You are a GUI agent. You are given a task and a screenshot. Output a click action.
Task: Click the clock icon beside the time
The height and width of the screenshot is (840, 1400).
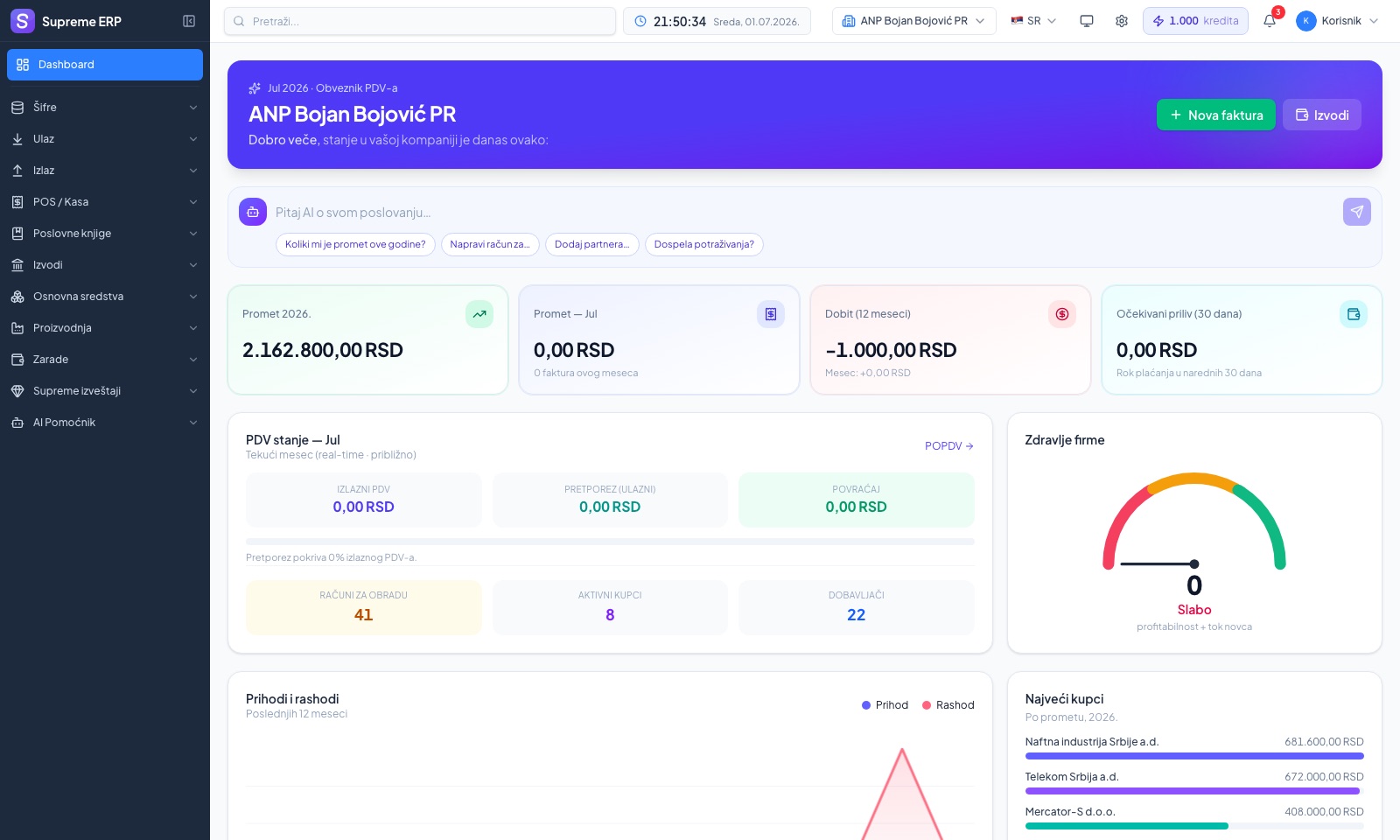[x=640, y=21]
